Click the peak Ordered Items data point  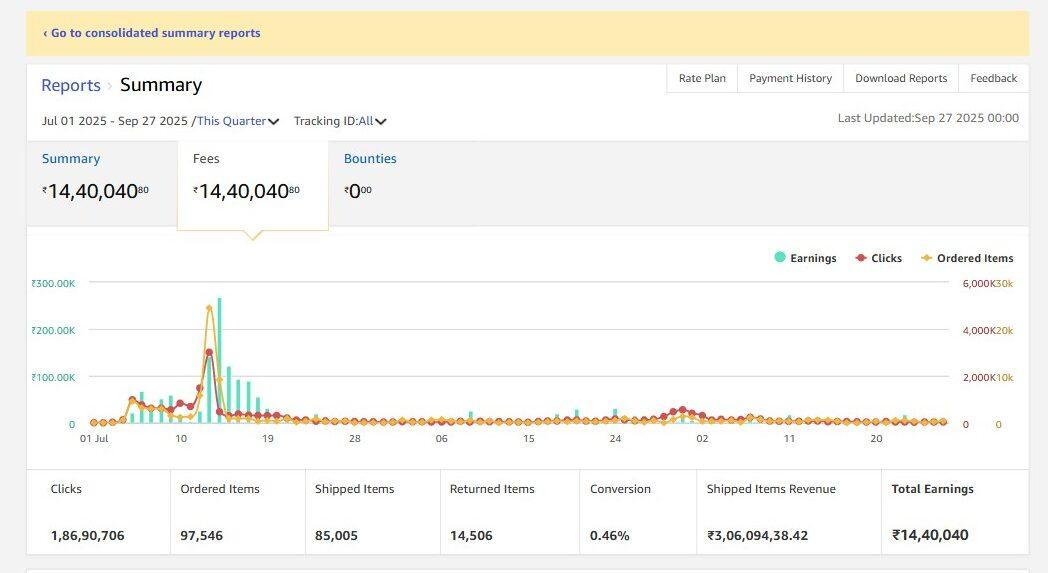[x=209, y=308]
